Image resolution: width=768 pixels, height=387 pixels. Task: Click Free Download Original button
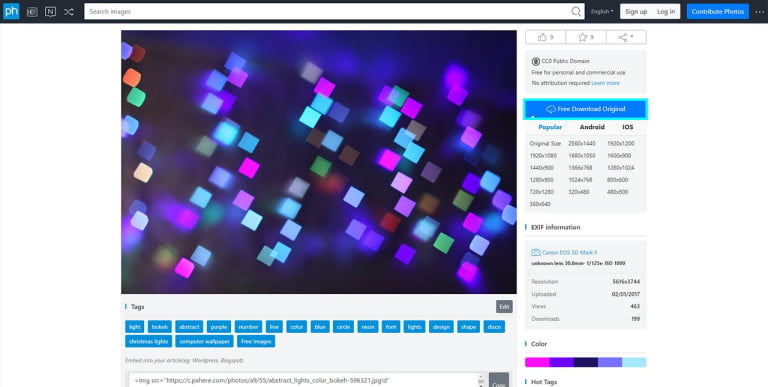(x=585, y=109)
